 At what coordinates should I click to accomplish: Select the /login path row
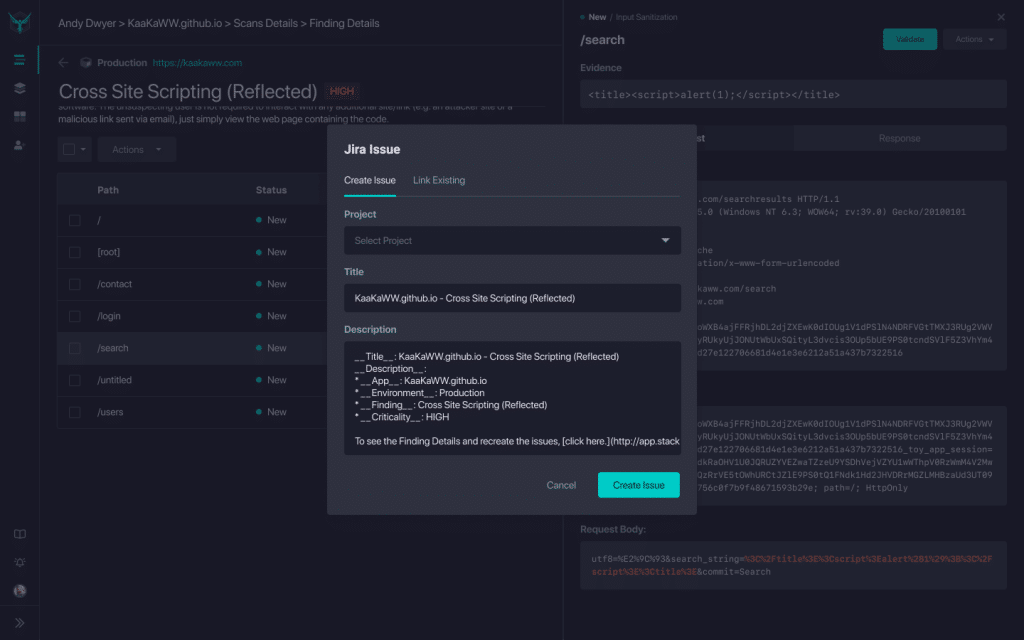192,316
